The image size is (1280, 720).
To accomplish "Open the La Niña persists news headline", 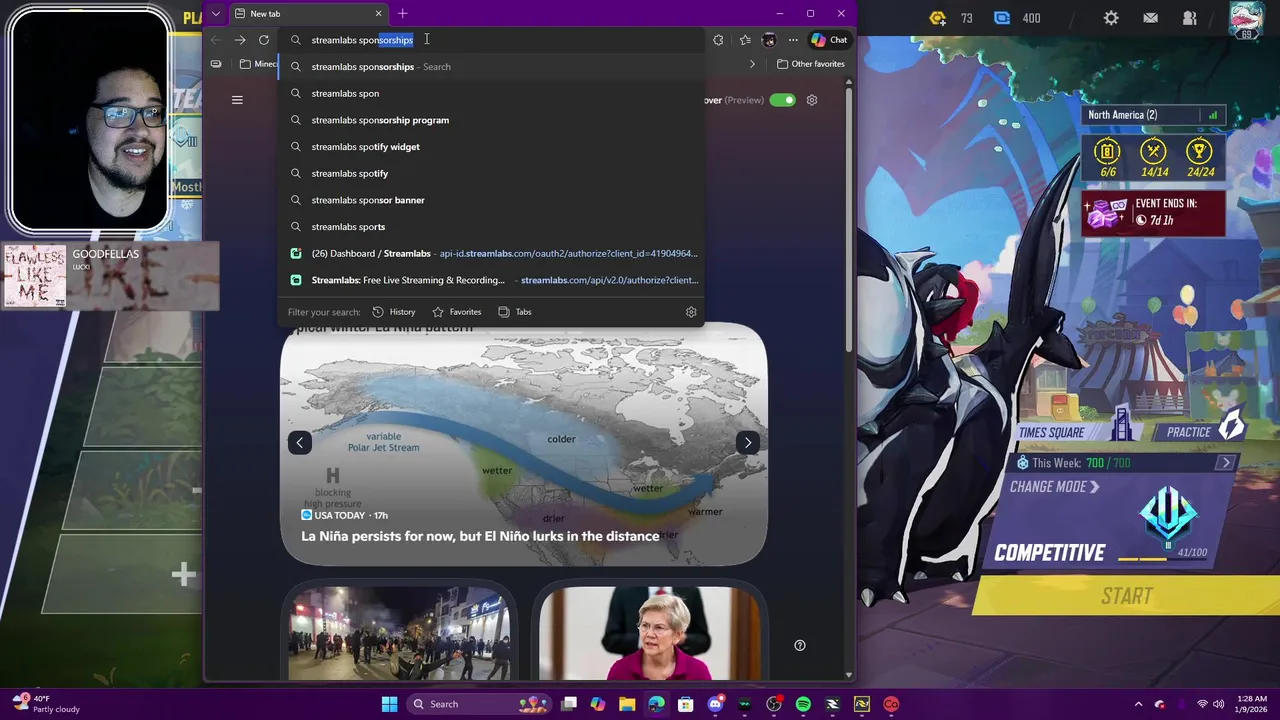I will pos(480,536).
